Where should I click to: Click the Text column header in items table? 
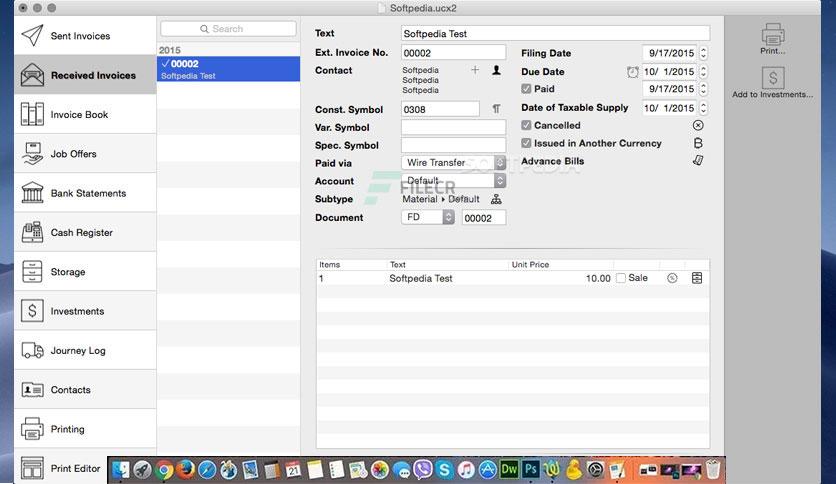click(x=448, y=264)
